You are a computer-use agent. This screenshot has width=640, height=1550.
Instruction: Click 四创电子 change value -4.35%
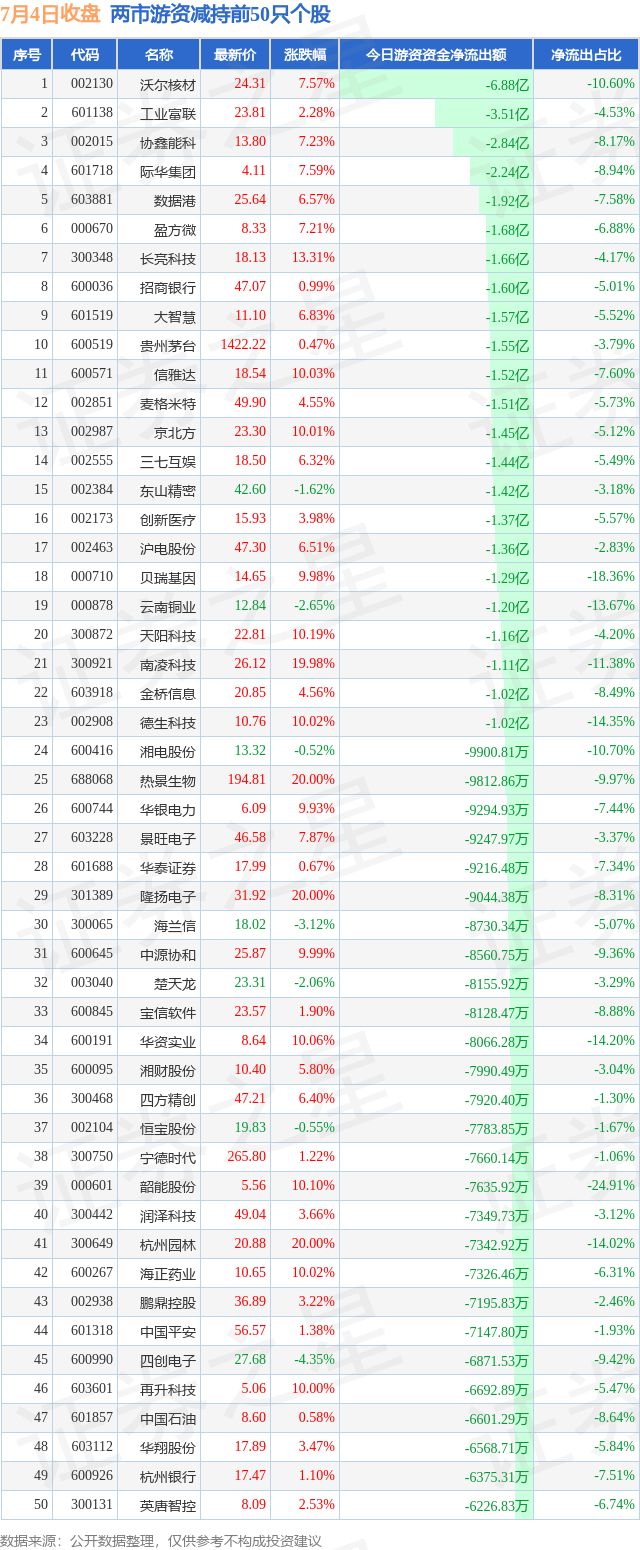[x=316, y=1360]
